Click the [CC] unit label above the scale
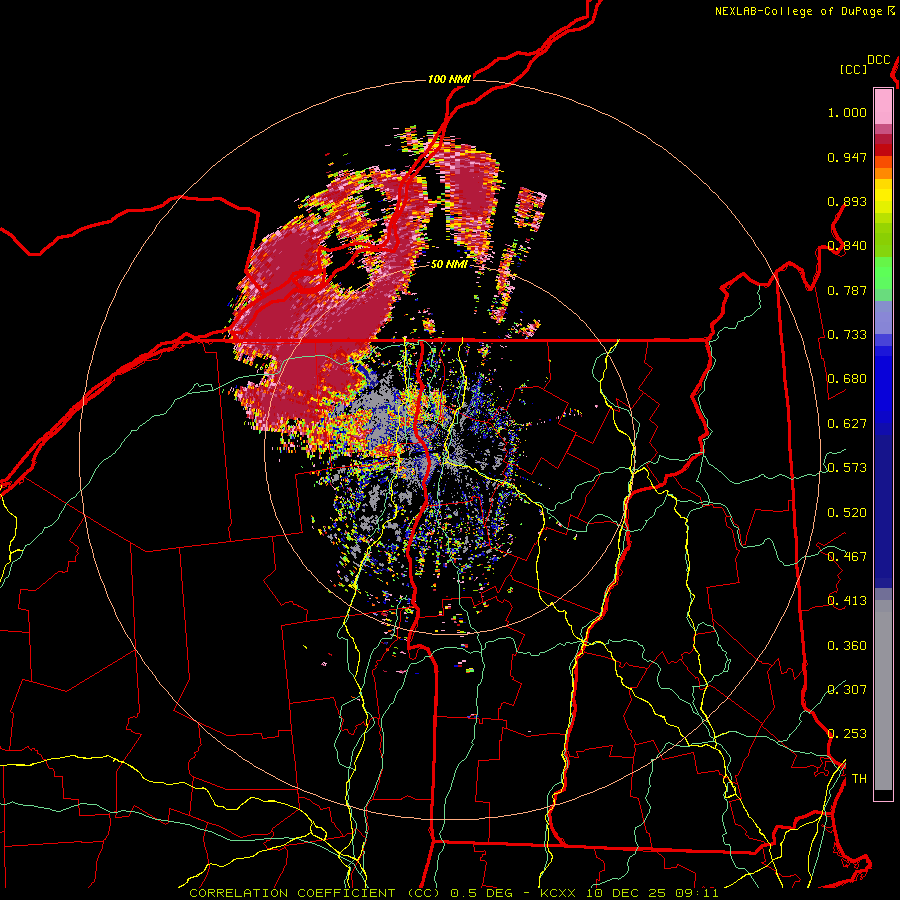 853,69
